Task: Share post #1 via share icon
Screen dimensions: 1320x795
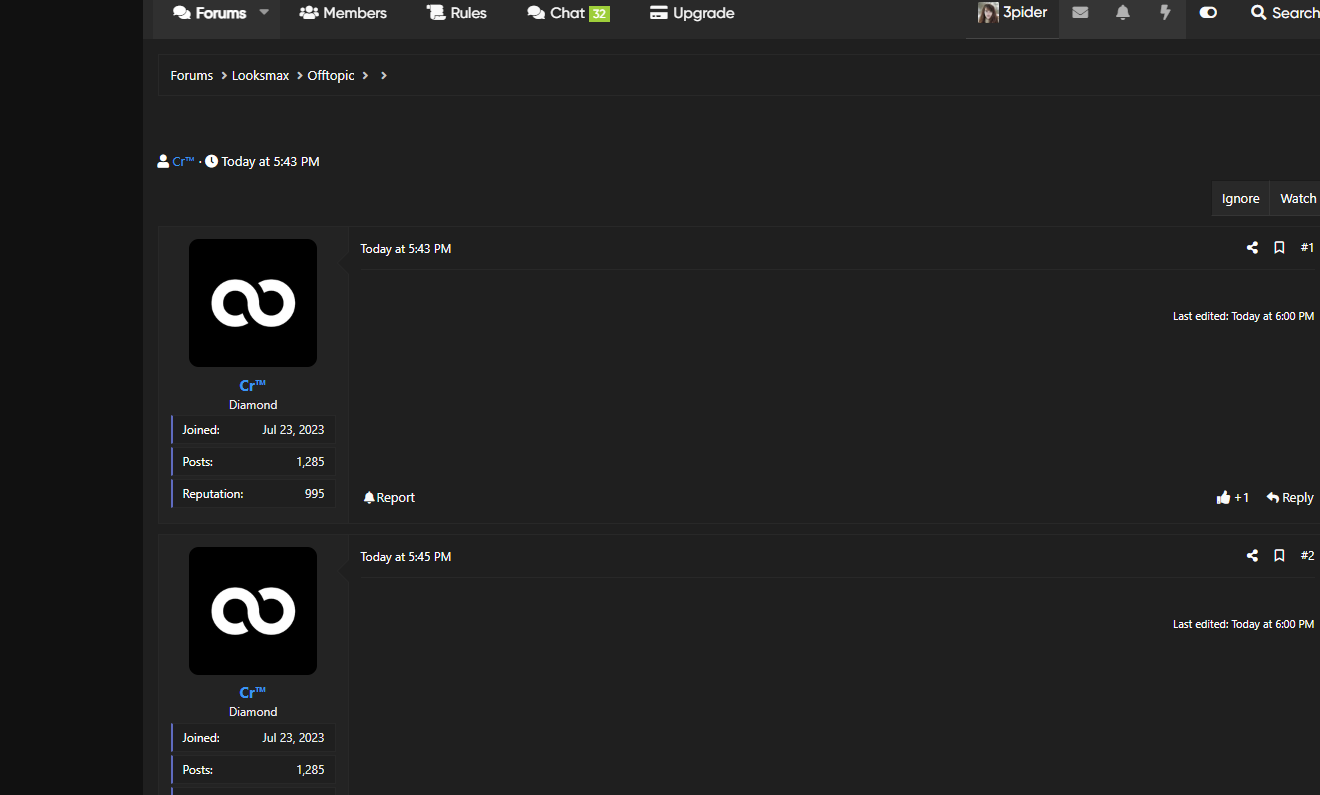Action: (x=1252, y=248)
